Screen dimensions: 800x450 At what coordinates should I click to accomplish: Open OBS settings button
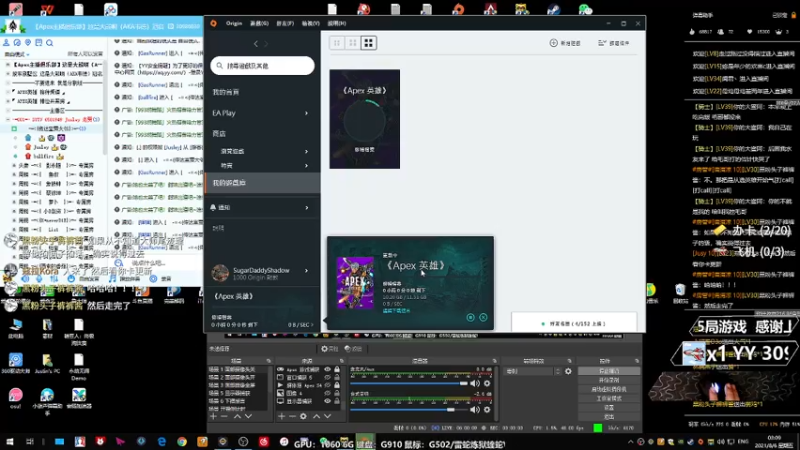(609, 408)
